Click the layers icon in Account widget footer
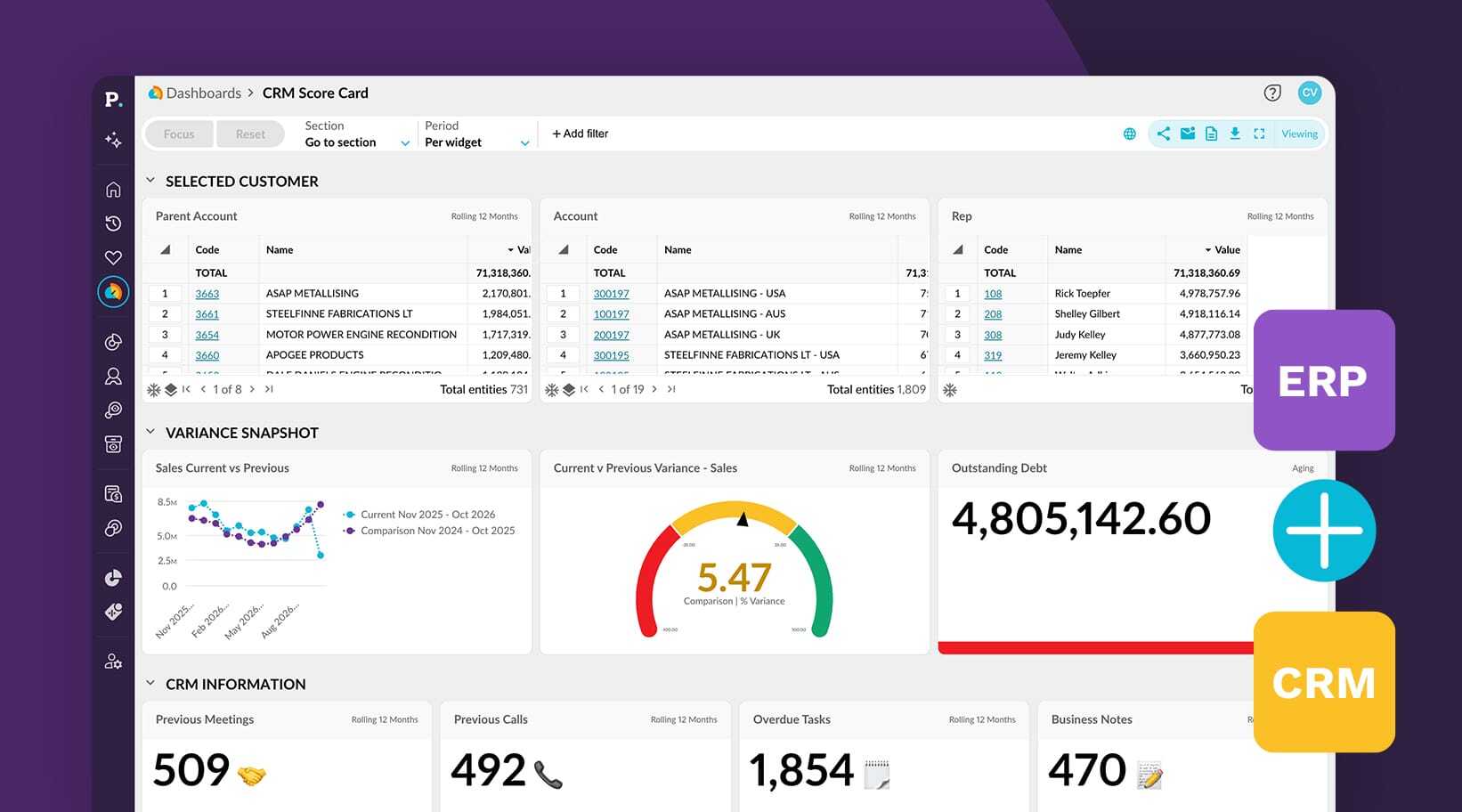 coord(569,389)
